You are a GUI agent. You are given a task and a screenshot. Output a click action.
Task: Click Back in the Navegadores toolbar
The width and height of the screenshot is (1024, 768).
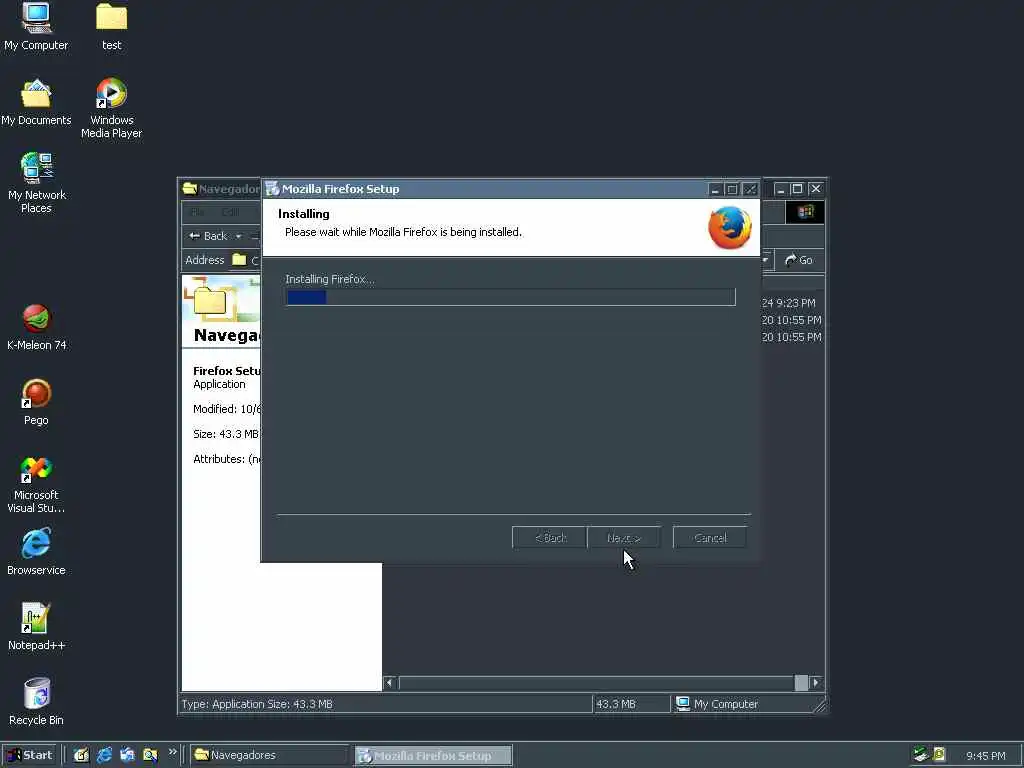(x=208, y=236)
